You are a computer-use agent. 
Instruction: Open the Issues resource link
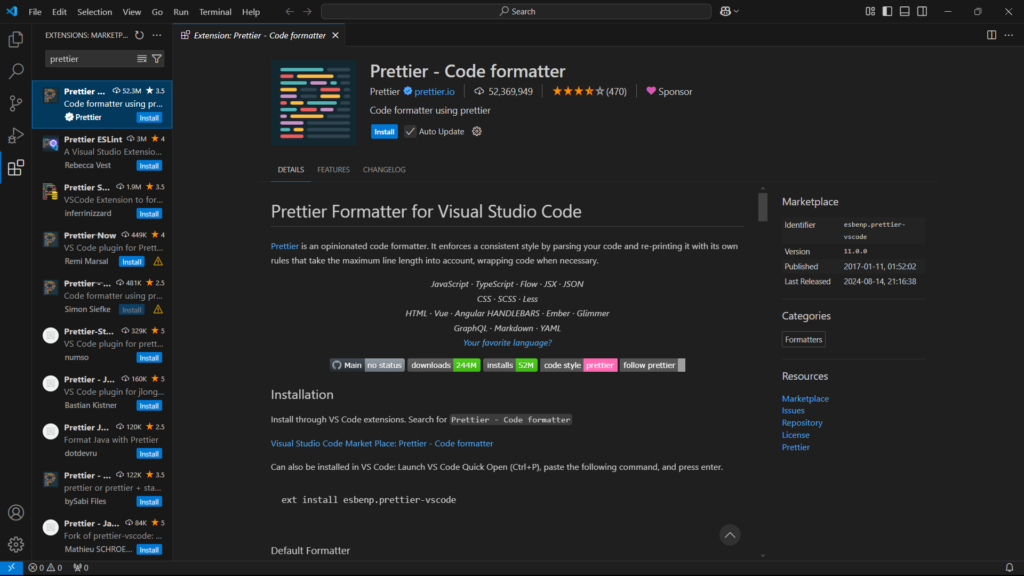click(x=793, y=411)
